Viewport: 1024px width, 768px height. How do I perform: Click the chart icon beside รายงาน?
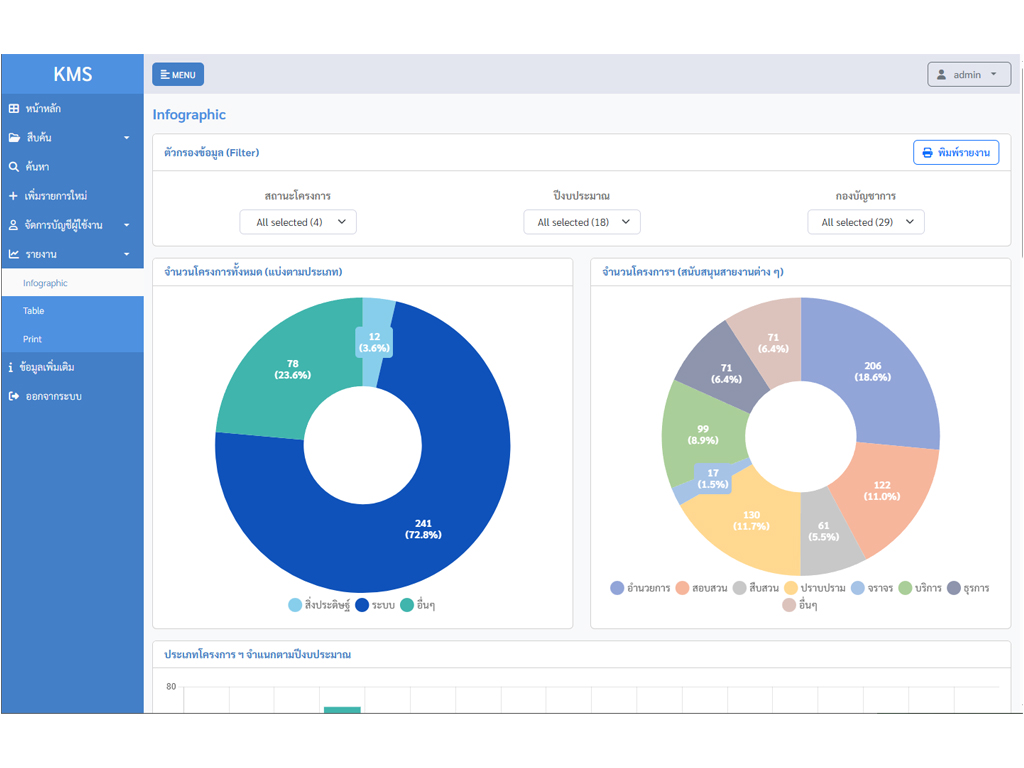coord(14,254)
